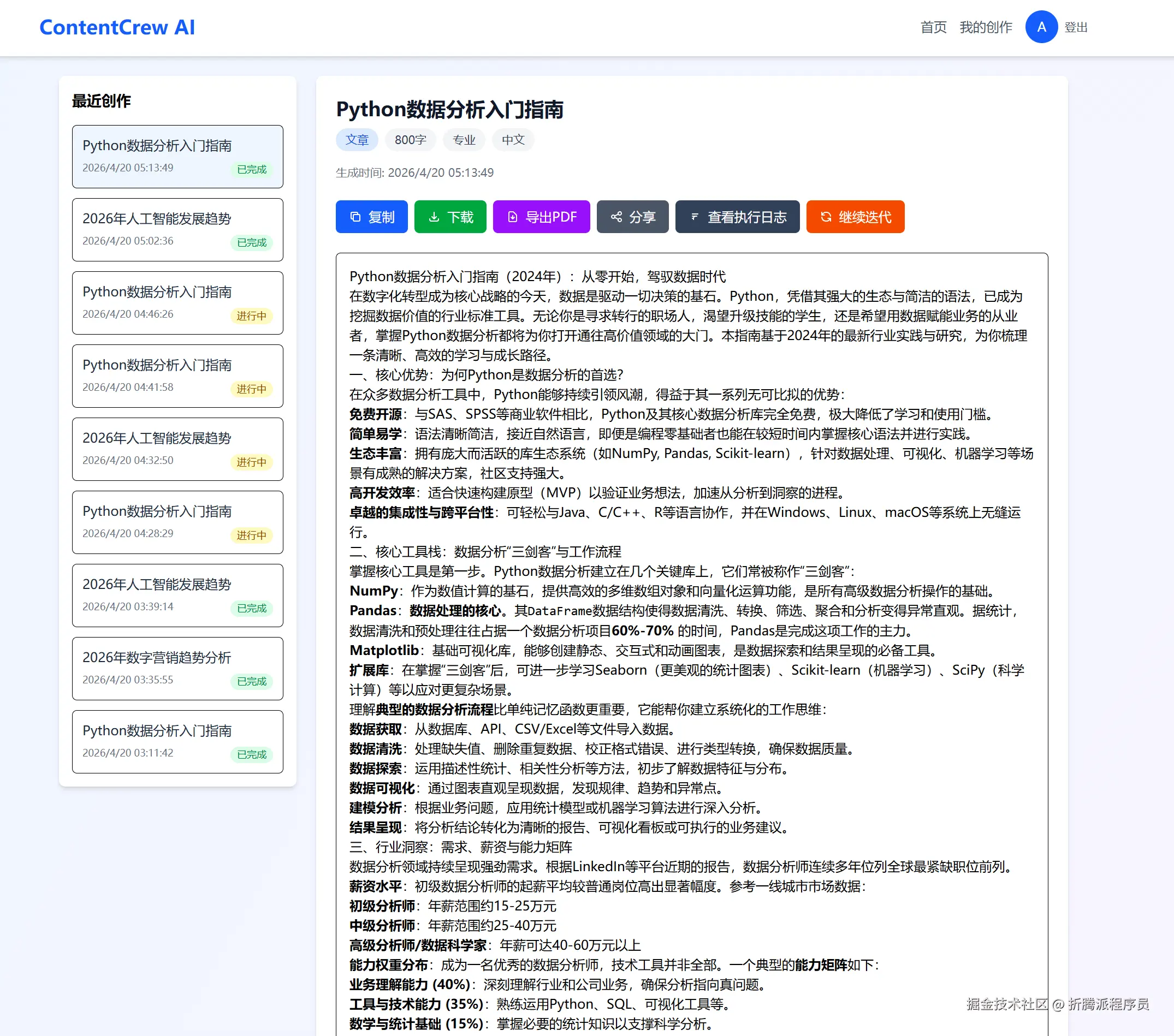Click the download icon on 下载 button
Viewport: 1174px width, 1036px height.
pyautogui.click(x=434, y=217)
